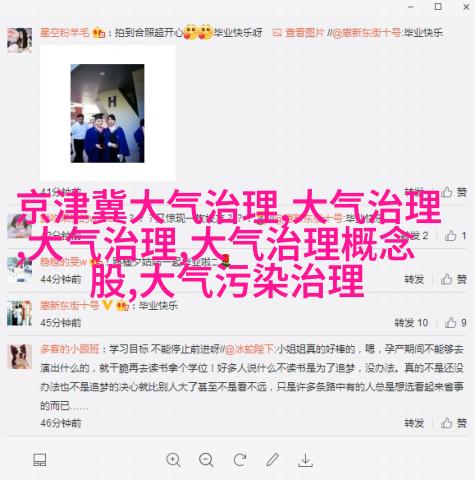Like the top comment with the 赞 thumbs-up
Screen dimensions: 475x480
click(454, 192)
